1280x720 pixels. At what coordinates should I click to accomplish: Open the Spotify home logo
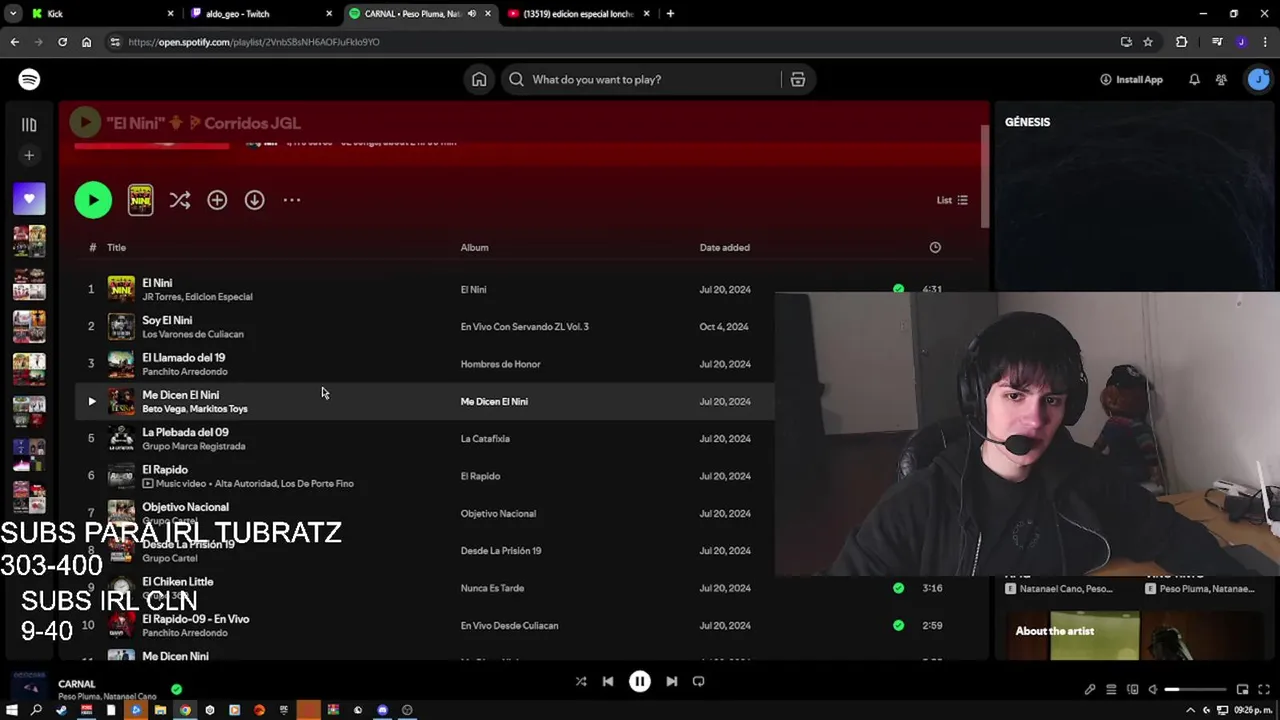(29, 79)
